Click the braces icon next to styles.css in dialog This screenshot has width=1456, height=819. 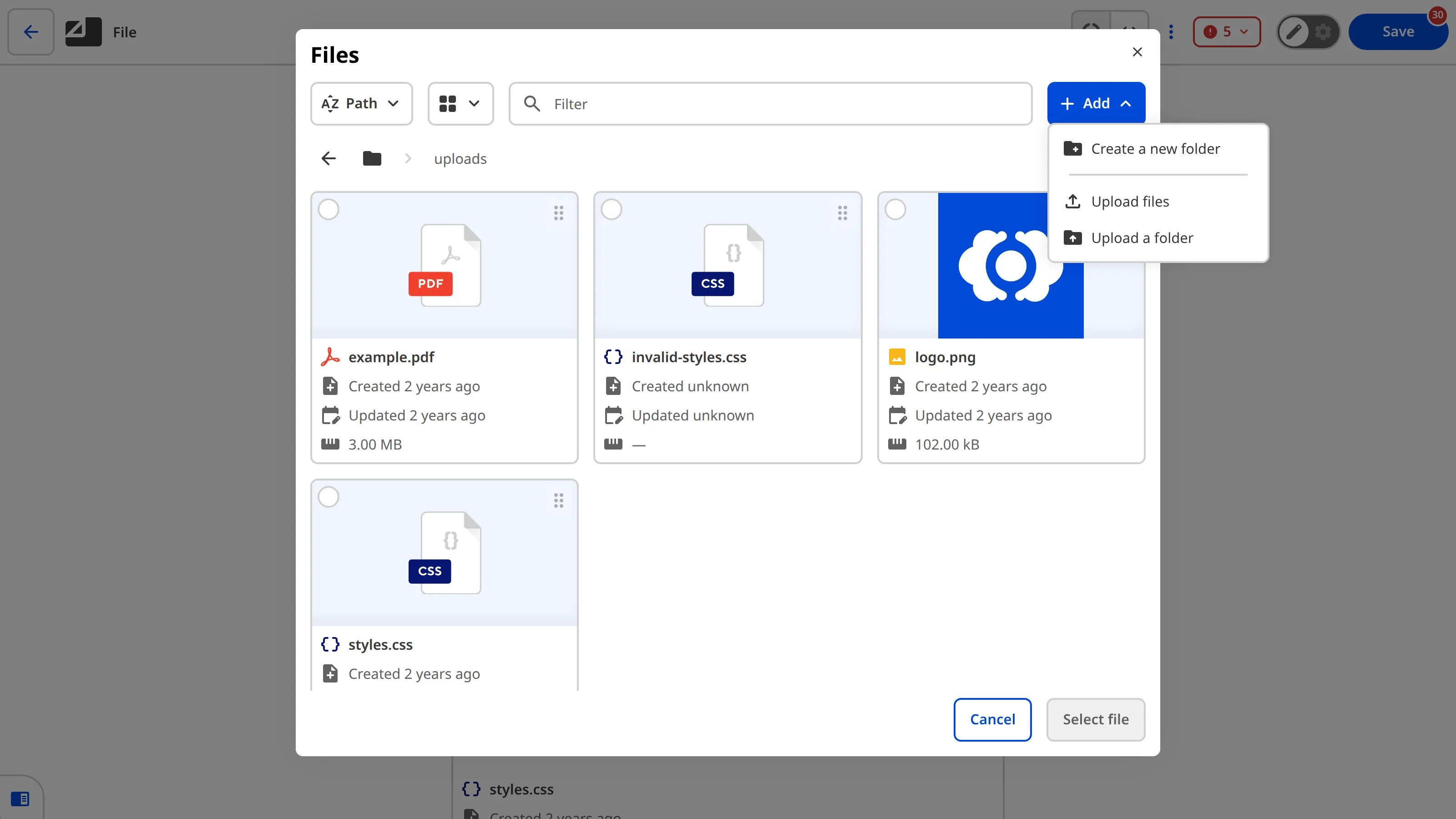[x=330, y=644]
